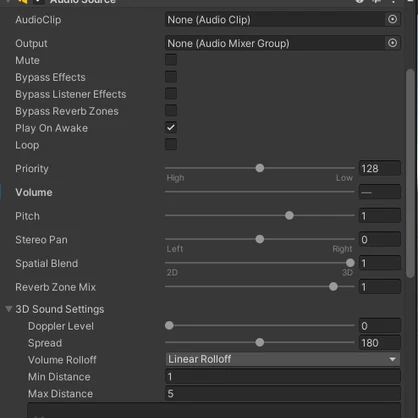Select the Doppler Level value field

(380, 326)
